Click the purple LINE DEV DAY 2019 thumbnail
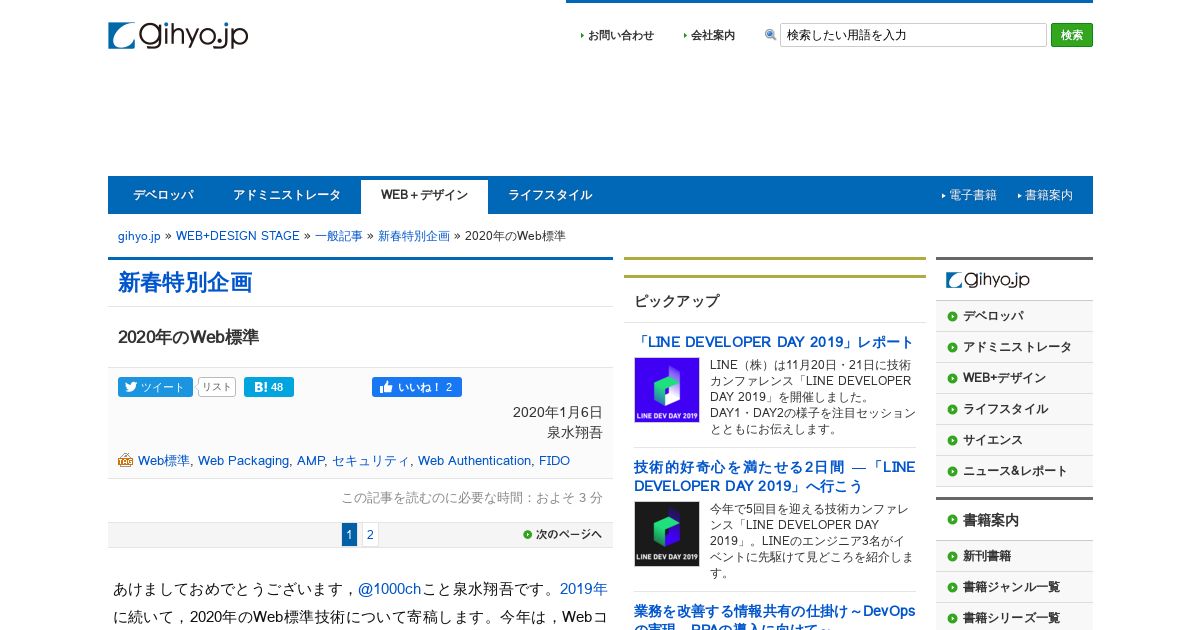Viewport: 1200px width, 630px height. (x=667, y=390)
